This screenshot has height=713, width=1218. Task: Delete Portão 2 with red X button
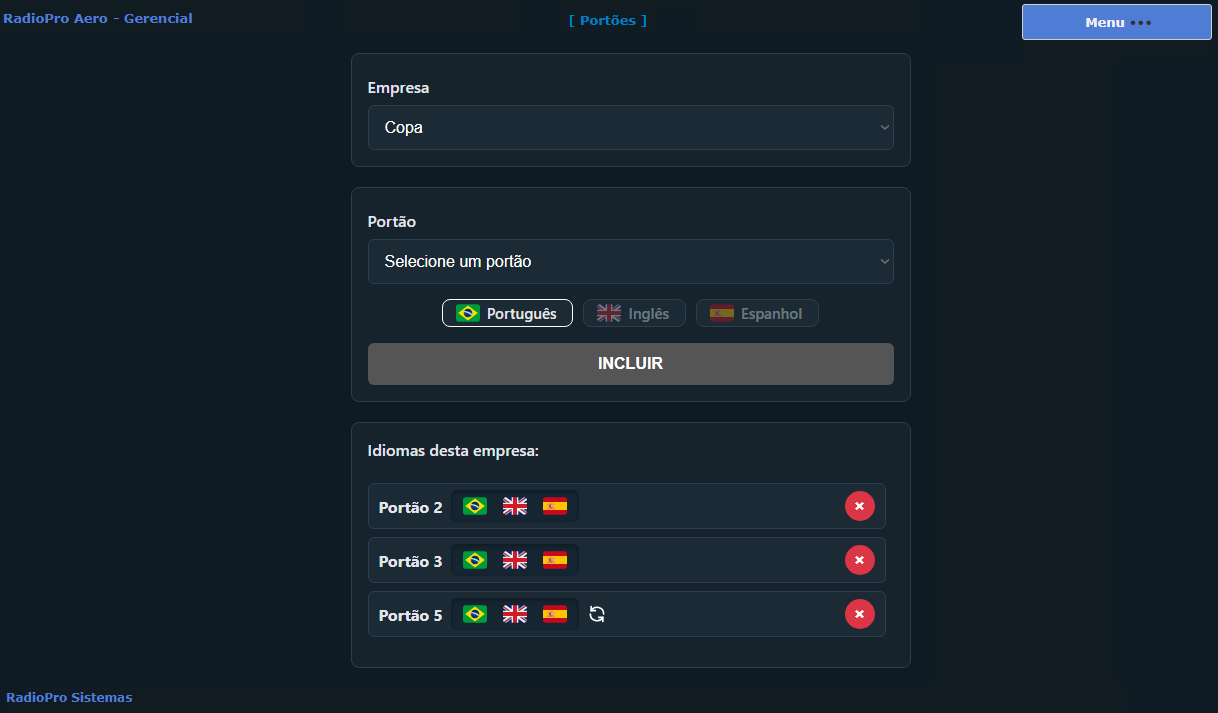pyautogui.click(x=859, y=506)
